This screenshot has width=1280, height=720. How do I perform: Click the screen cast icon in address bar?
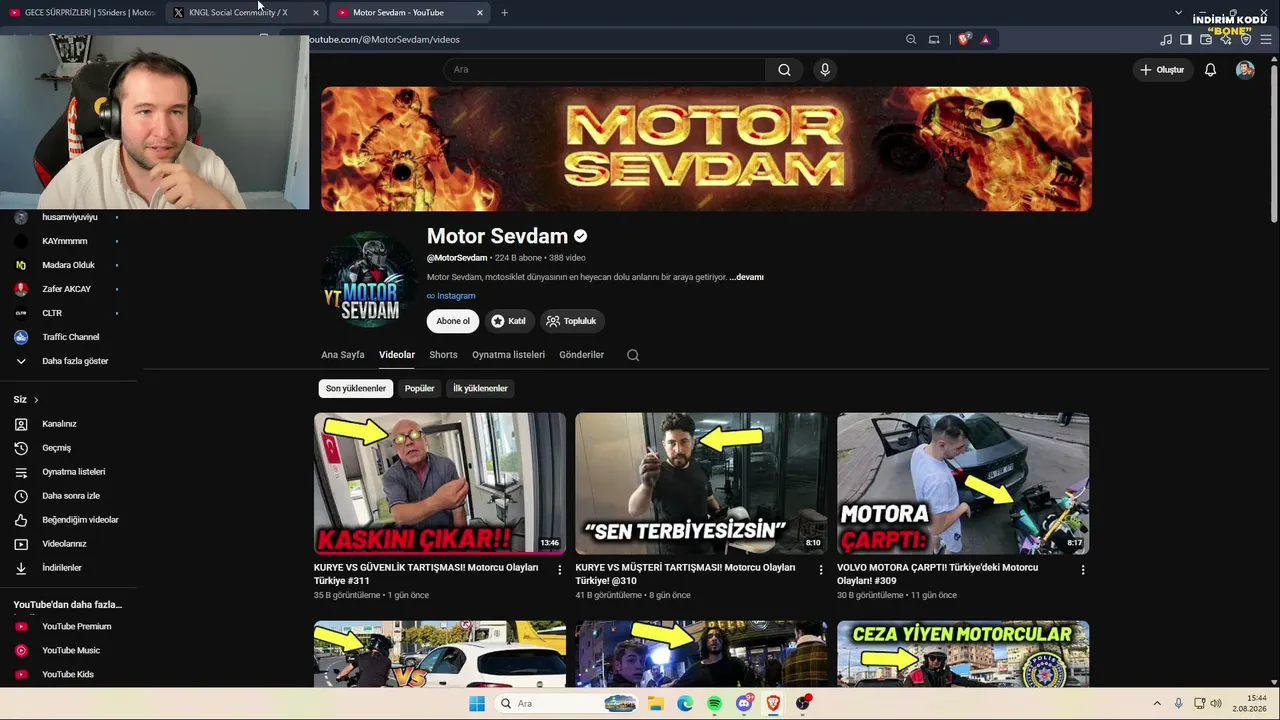tap(934, 40)
